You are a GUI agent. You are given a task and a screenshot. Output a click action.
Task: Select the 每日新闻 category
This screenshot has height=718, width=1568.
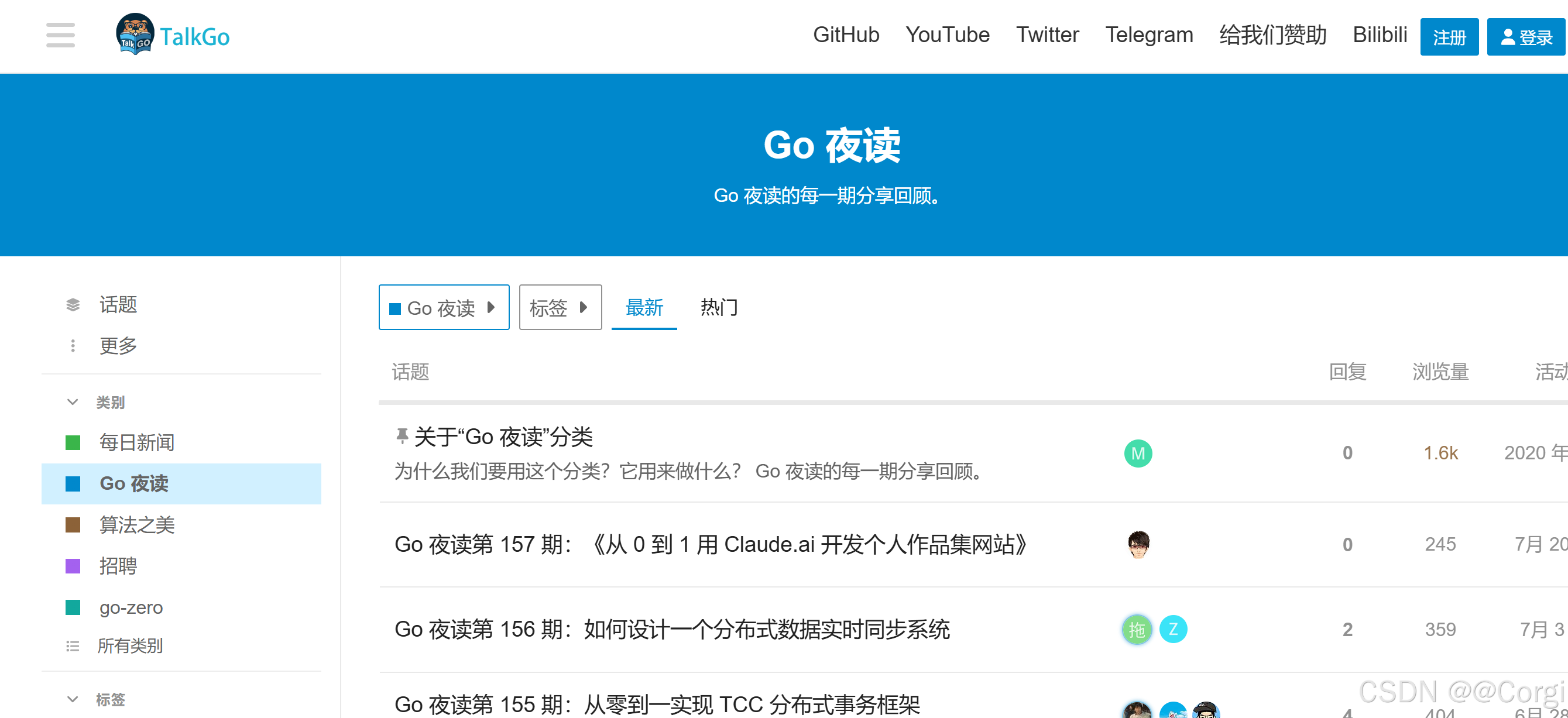136,442
